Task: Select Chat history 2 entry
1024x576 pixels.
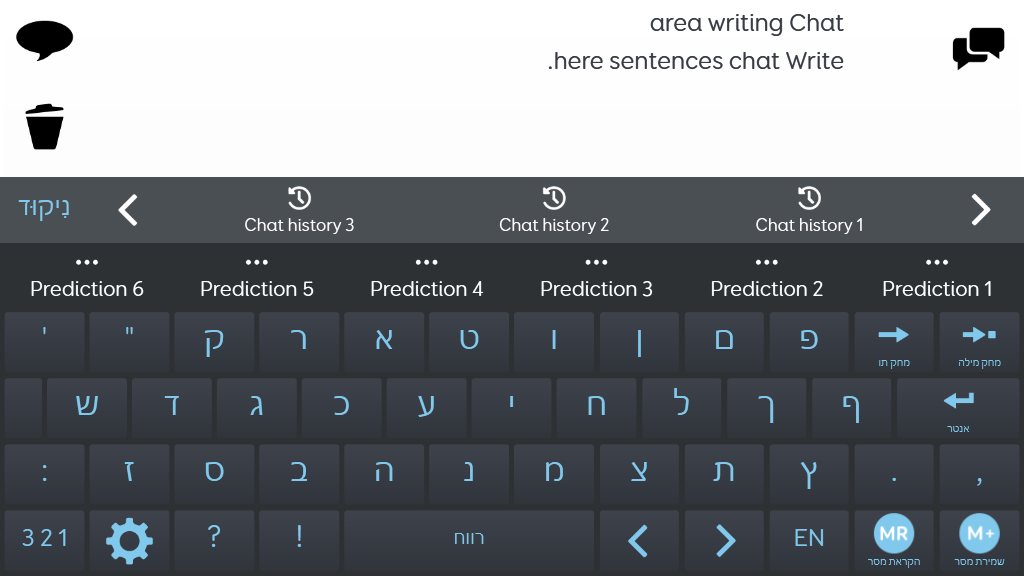Action: tap(554, 210)
